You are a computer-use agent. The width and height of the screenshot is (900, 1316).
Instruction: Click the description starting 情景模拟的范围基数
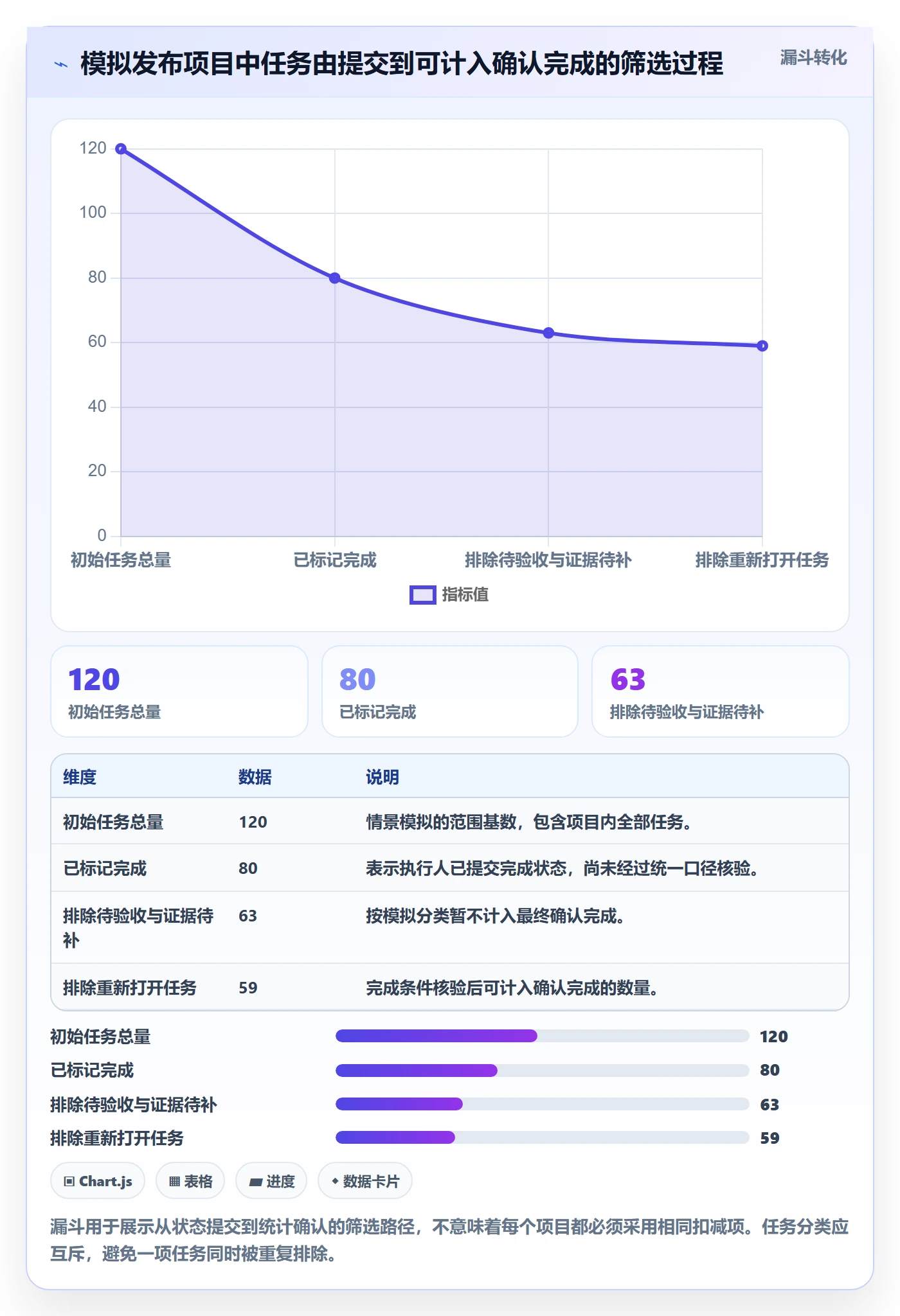point(529,822)
